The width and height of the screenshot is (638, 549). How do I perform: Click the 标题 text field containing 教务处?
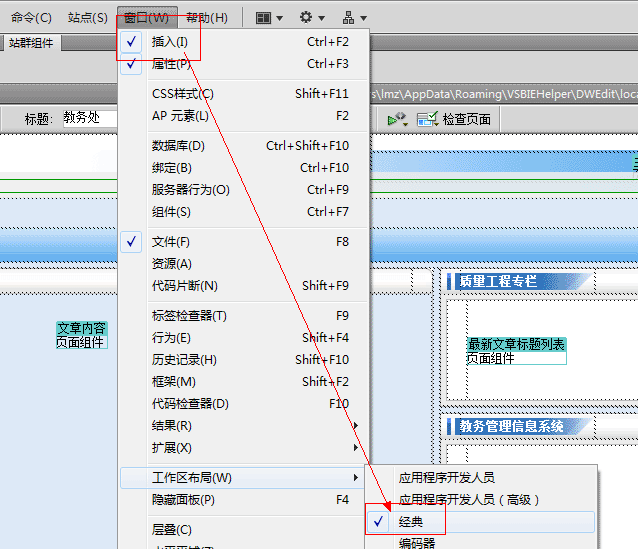click(x=88, y=119)
